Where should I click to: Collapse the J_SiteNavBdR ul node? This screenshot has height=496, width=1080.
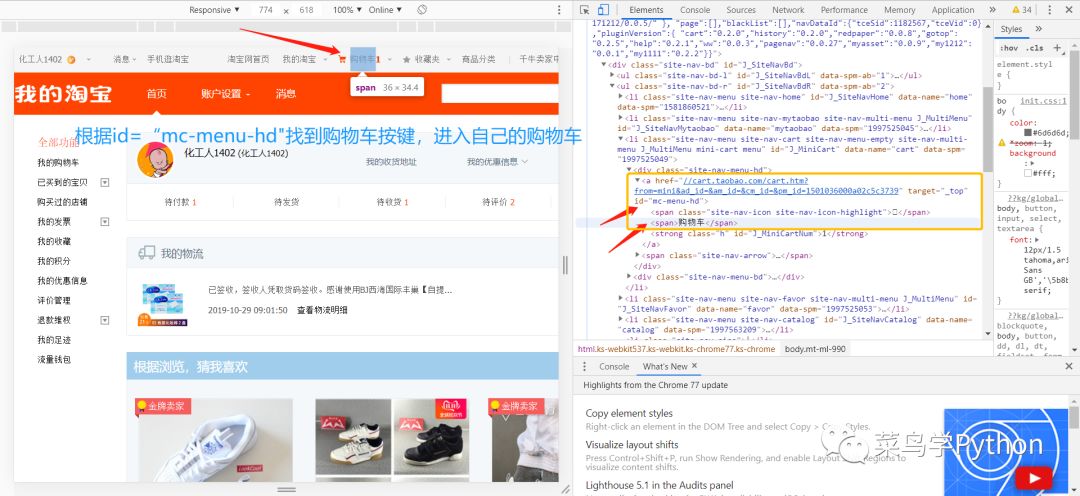point(613,86)
